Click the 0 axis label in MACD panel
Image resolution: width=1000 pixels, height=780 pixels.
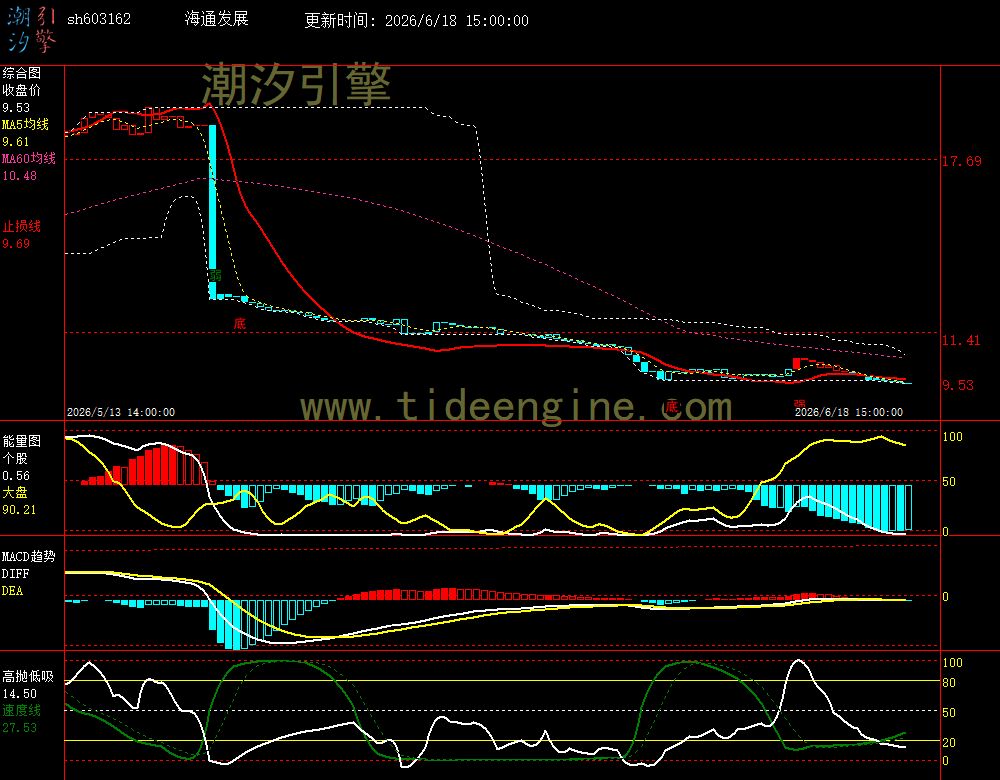pyautogui.click(x=946, y=596)
